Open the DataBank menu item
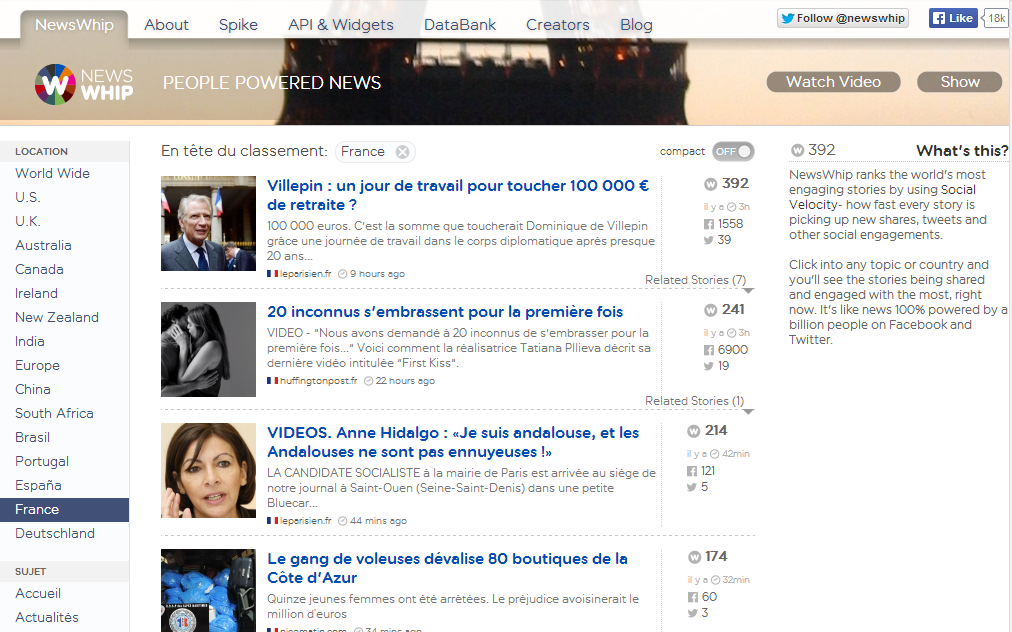The height and width of the screenshot is (632, 1012). 460,25
